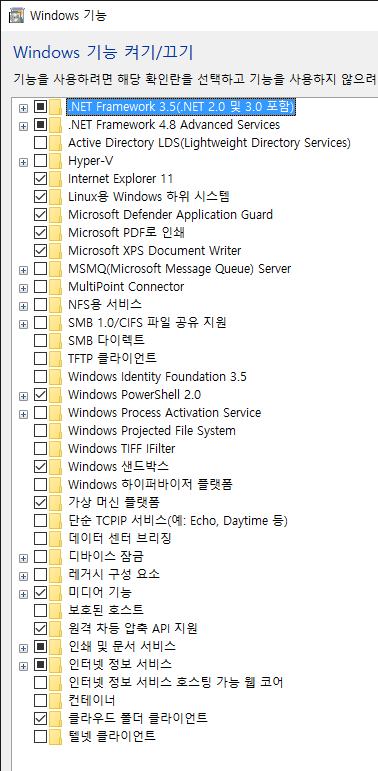Select 원격 차등 압축 API 지원 label

pyautogui.click(x=133, y=628)
